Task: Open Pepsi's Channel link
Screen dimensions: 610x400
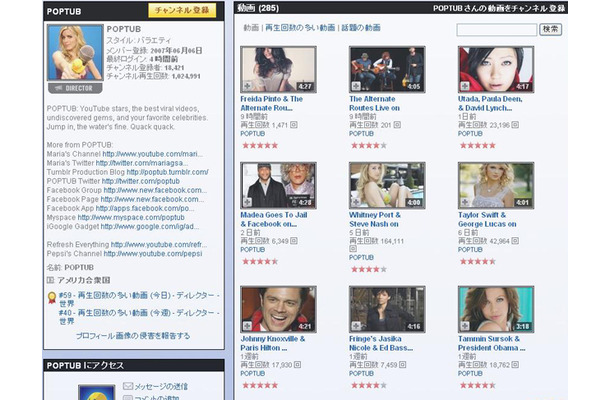Action: (x=153, y=253)
